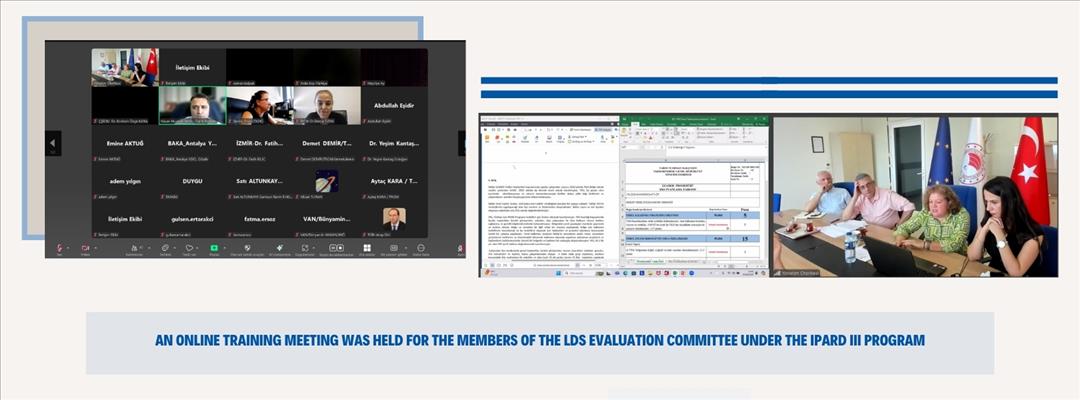Viewport: 1080px width, 400px height.
Task: Select the "İZMİR-Dr. Fatih..." participant tile
Action: [260, 143]
